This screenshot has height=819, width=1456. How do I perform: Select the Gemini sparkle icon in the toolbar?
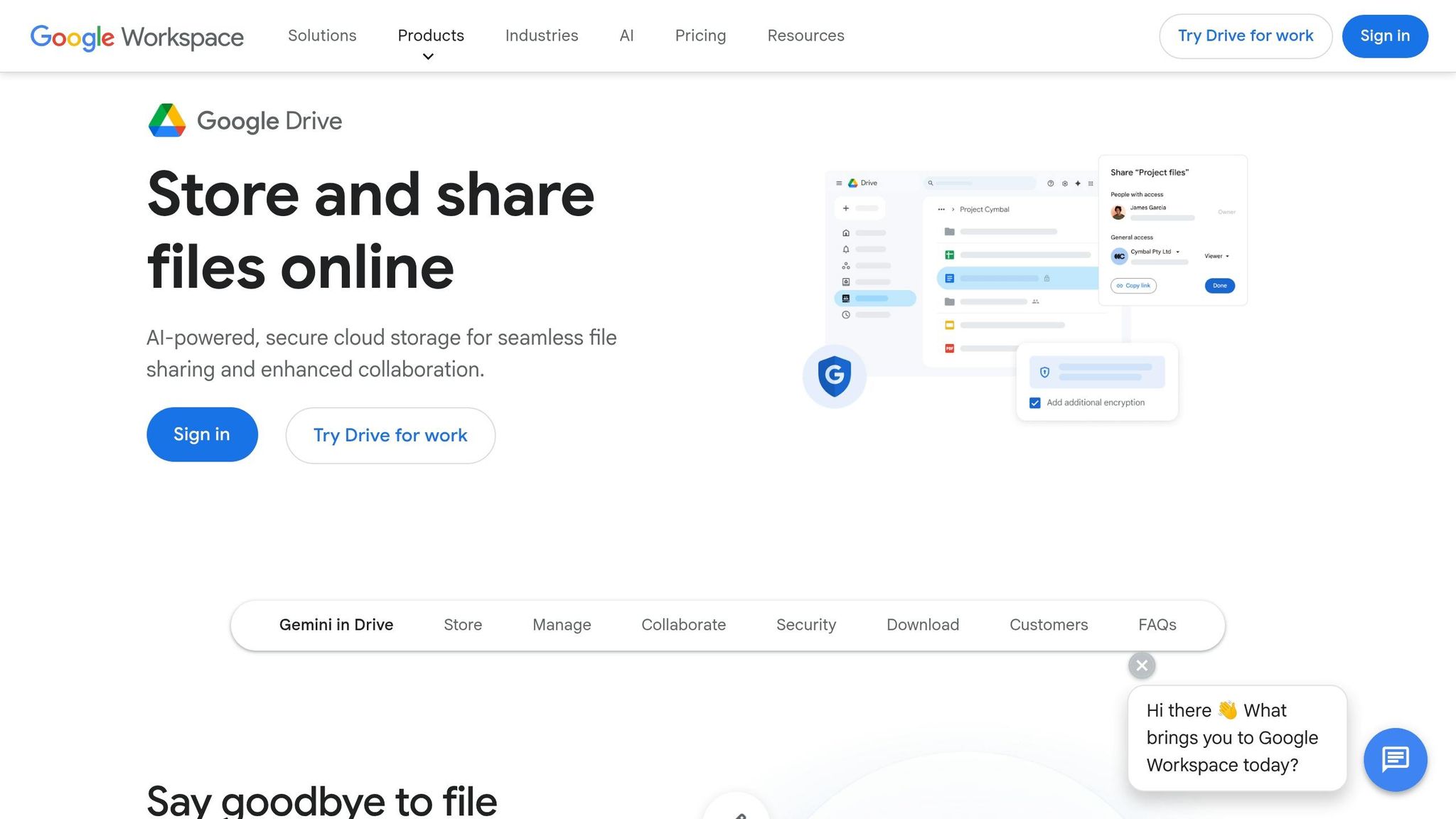click(x=1078, y=183)
